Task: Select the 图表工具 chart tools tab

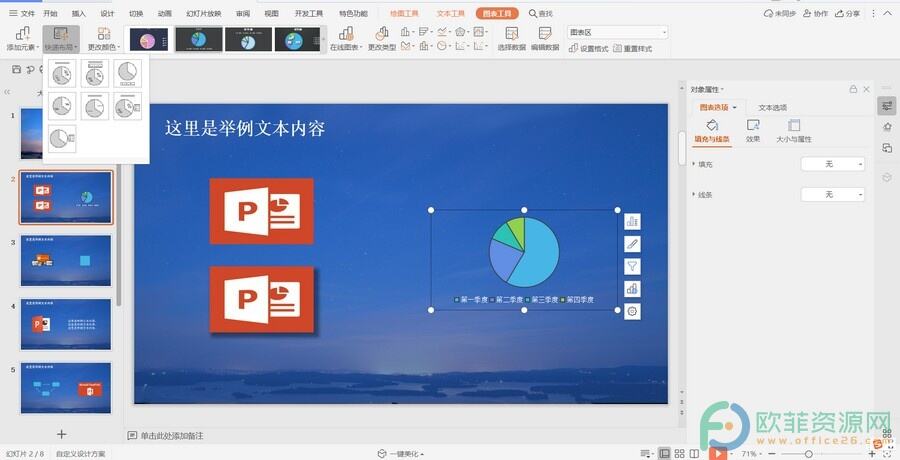Action: 497,13
